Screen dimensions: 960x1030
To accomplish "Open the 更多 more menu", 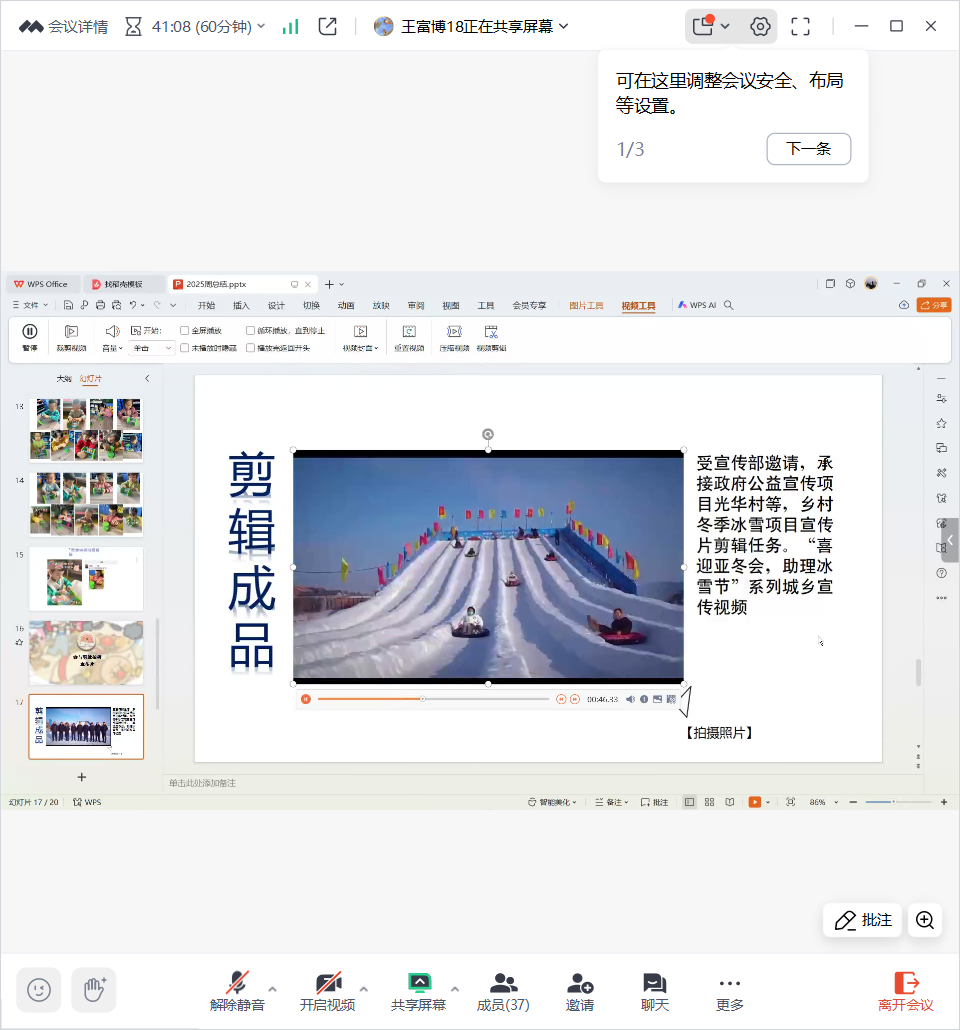I will [730, 991].
